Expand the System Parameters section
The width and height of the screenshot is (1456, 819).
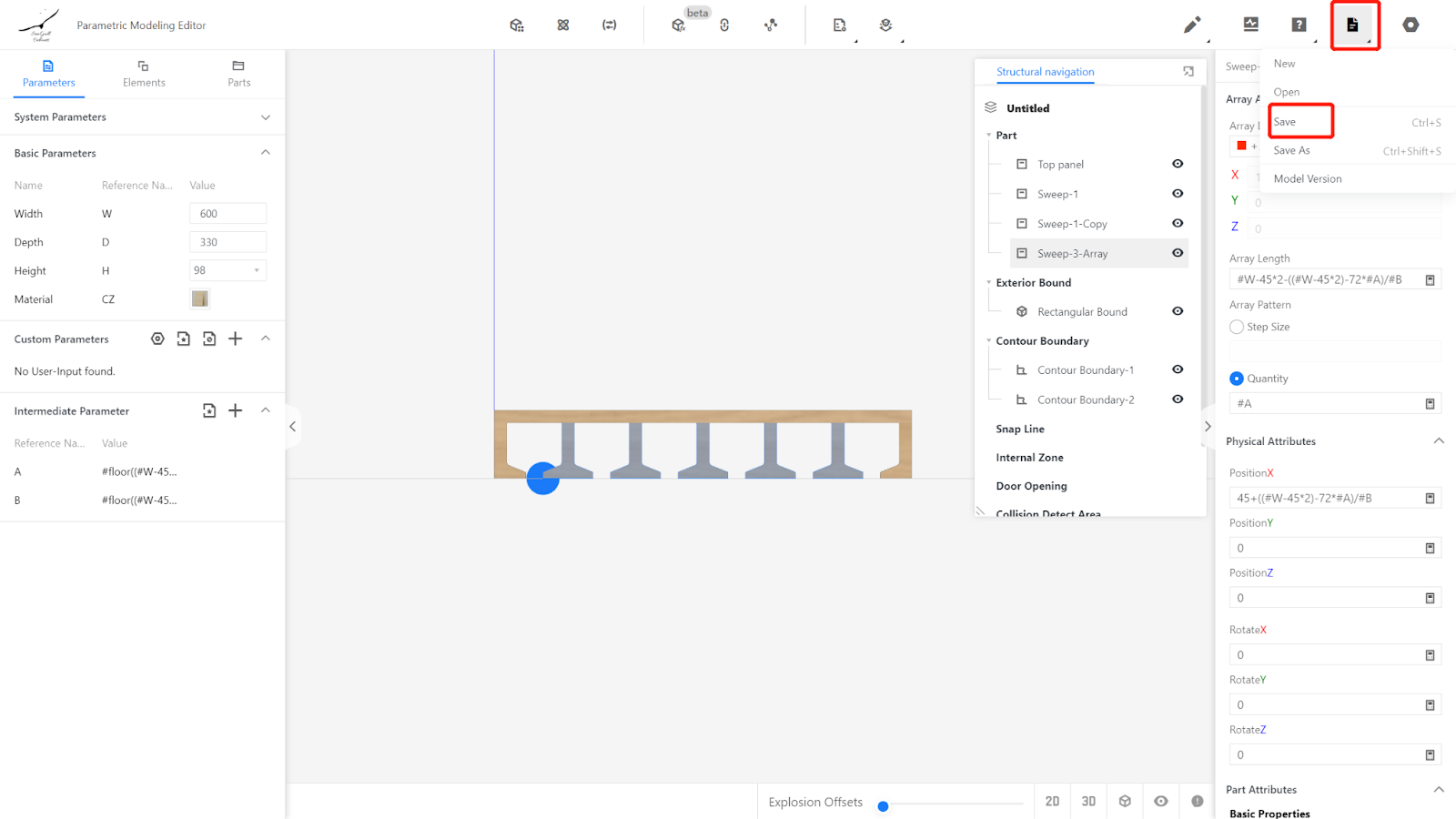coord(266,117)
